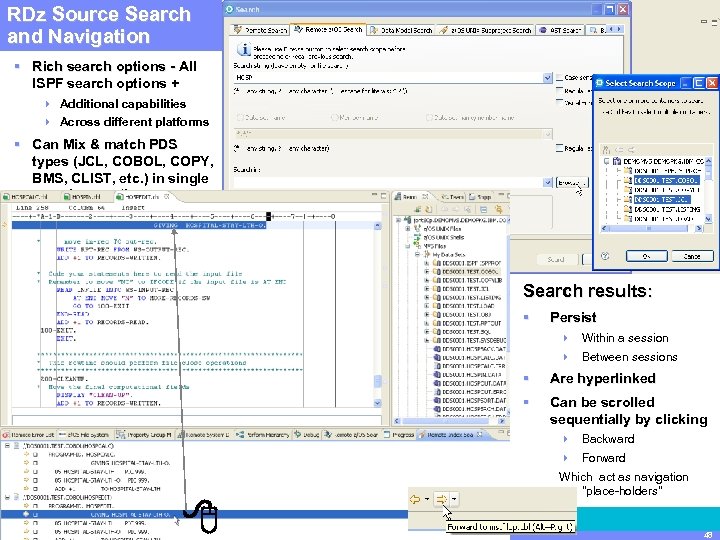720x540 pixels.
Task: Select MVS Files node in Remote Systems
Action: point(434,246)
